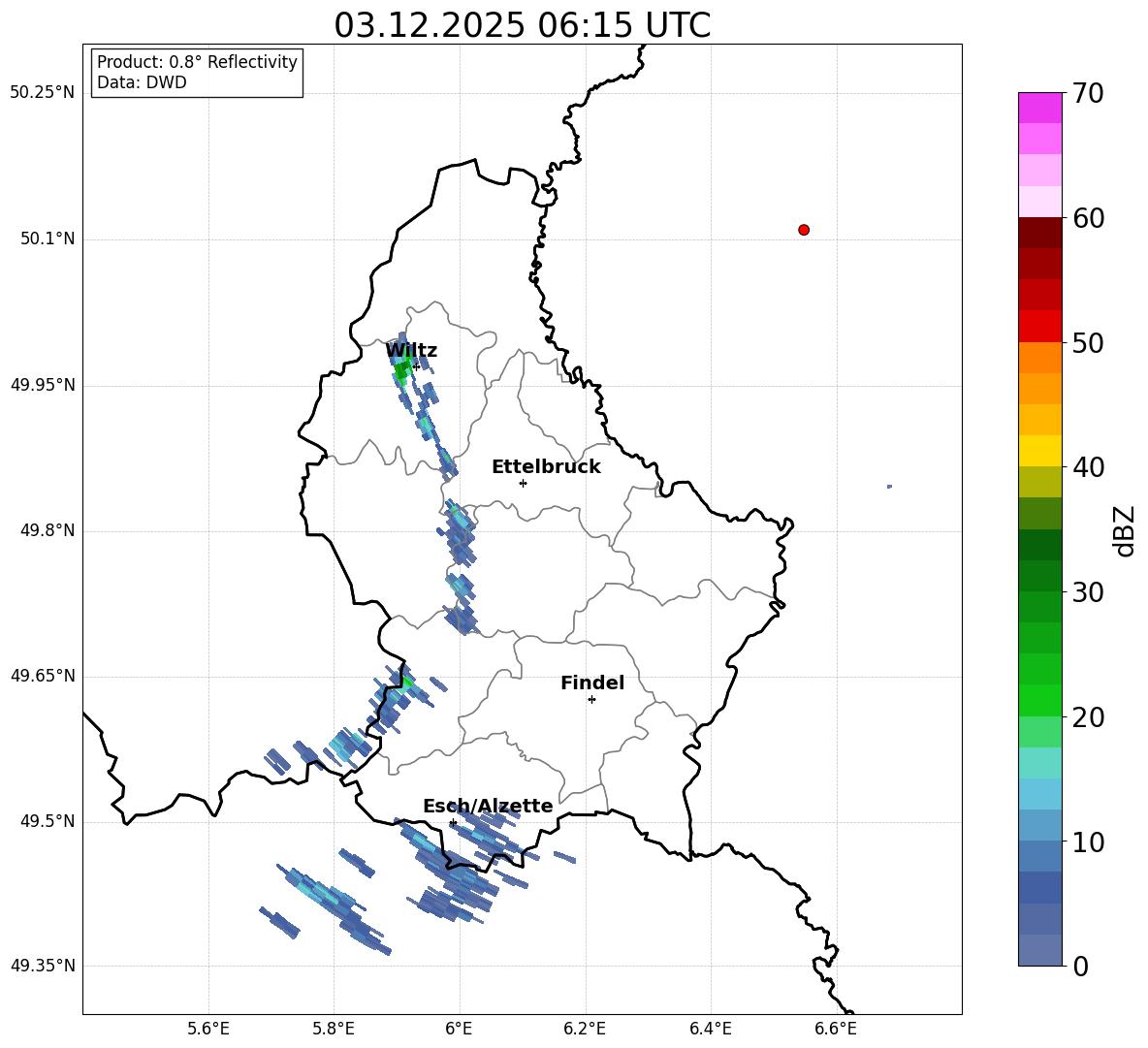Click the Ettelbruck station cross marker
Image resolution: width=1148 pixels, height=1048 pixels.
coord(523,483)
